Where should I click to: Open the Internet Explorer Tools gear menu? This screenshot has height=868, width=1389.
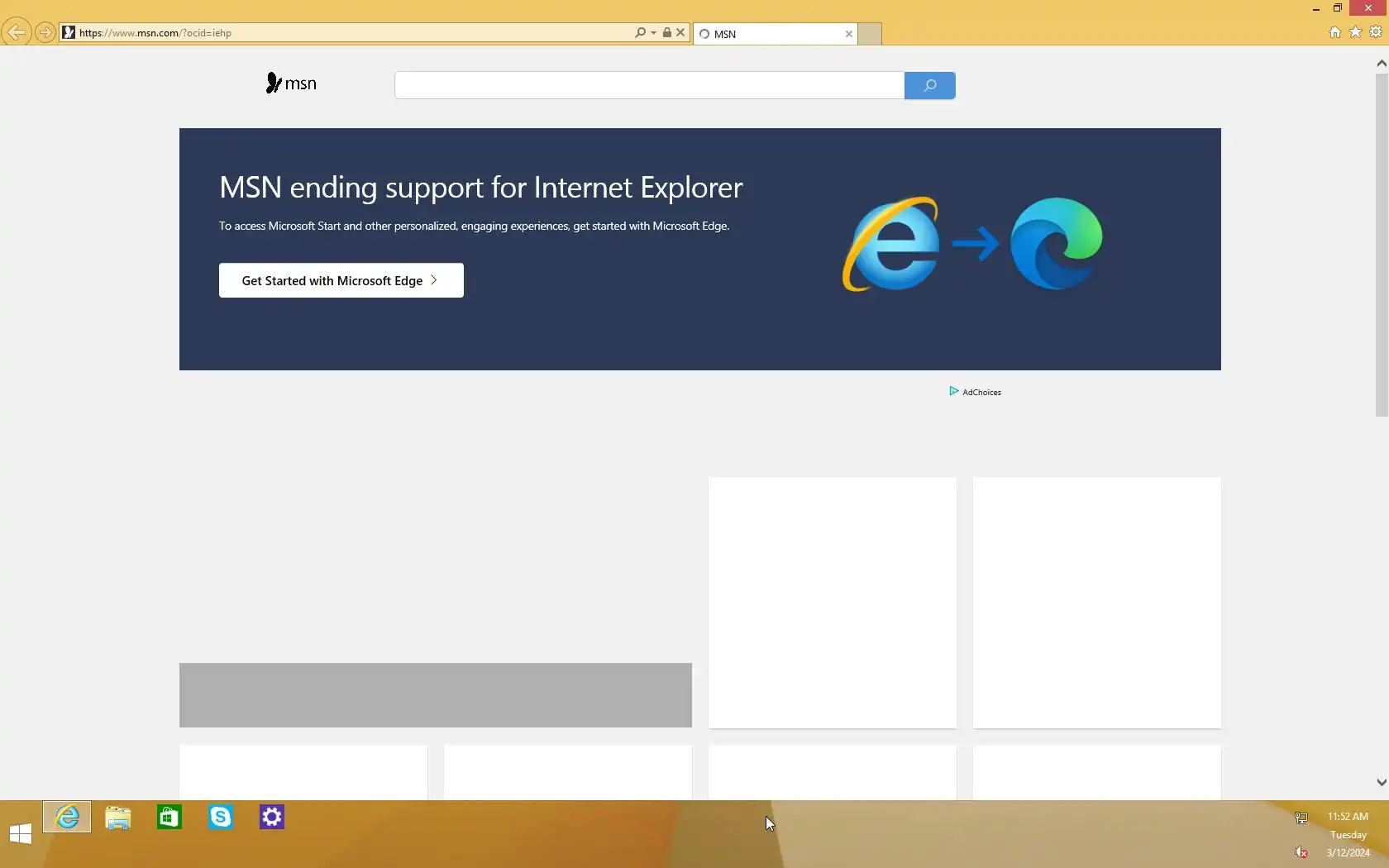pos(1376,32)
